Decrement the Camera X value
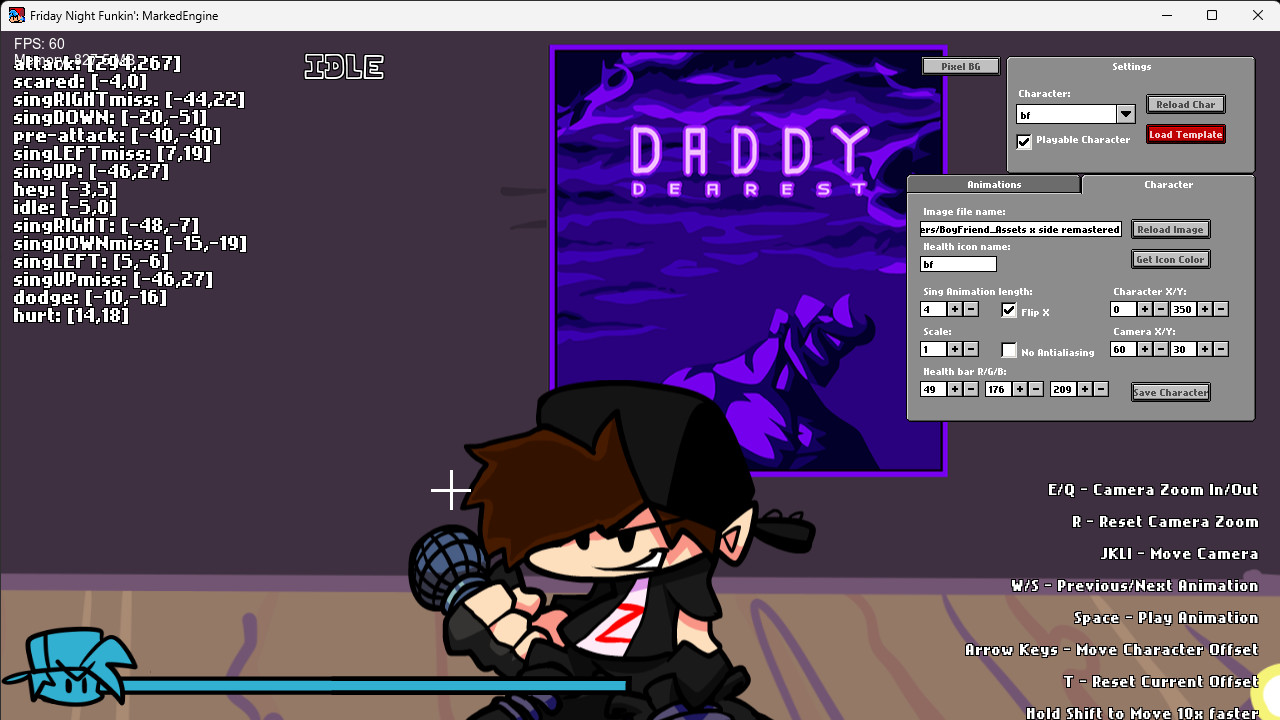Viewport: 1280px width, 720px height. point(1161,350)
